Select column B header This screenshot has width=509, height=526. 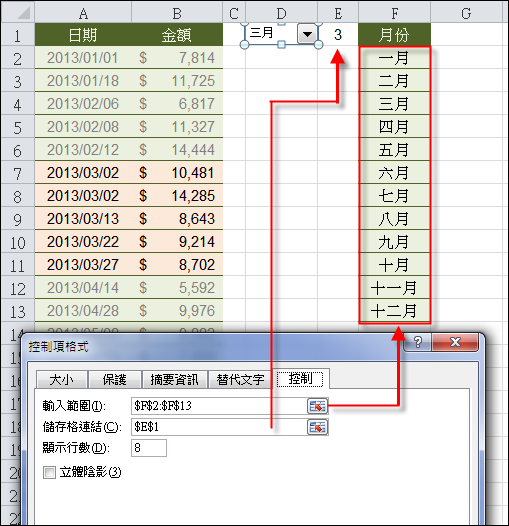click(177, 13)
